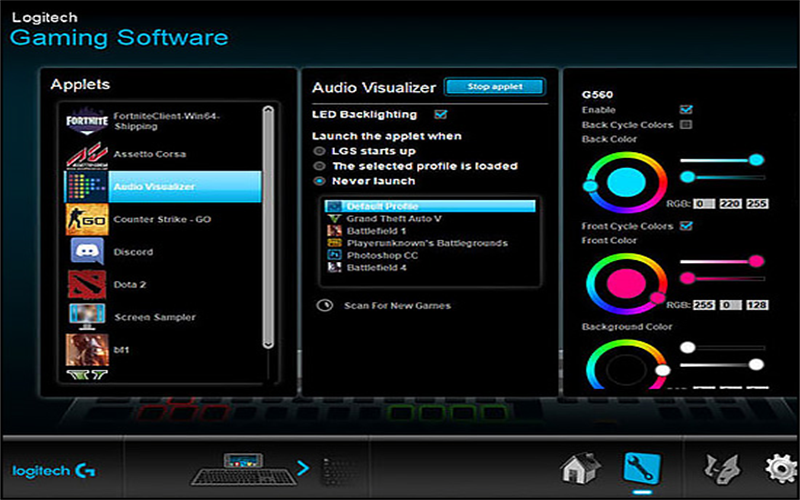800x500 pixels.
Task: Click the Audio Visualizer applet icon
Action: point(87,187)
